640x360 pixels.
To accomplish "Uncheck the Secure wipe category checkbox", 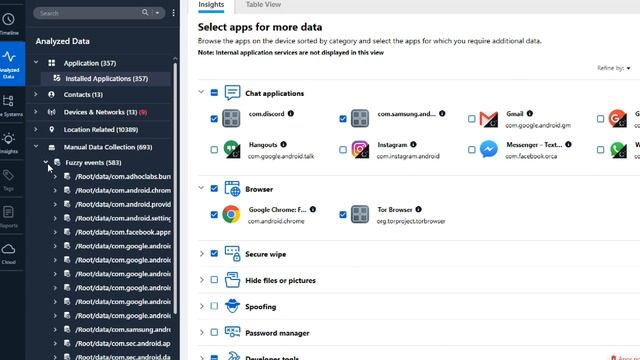I will [x=214, y=253].
